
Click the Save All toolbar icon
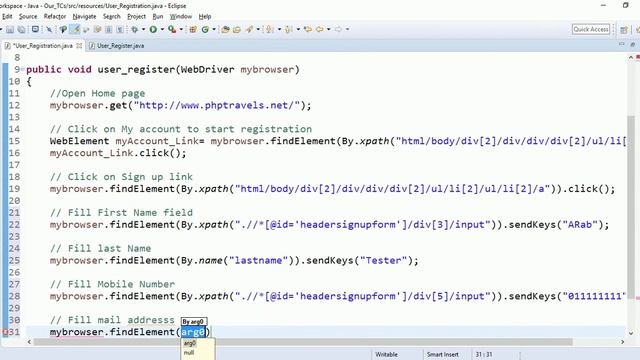coord(22,29)
